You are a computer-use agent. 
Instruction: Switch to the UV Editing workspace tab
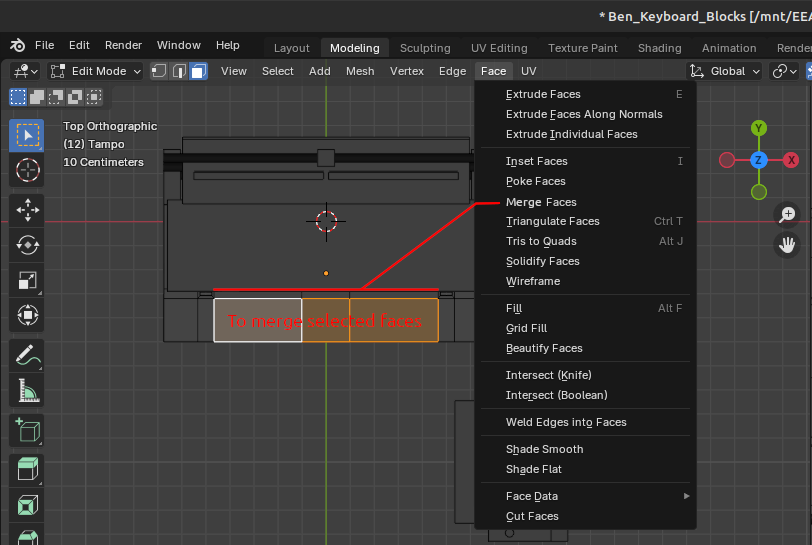click(x=499, y=48)
